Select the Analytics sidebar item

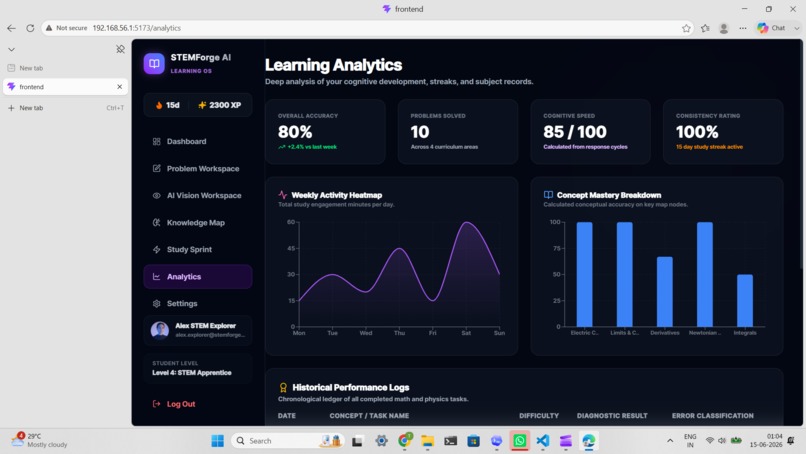coord(198,277)
